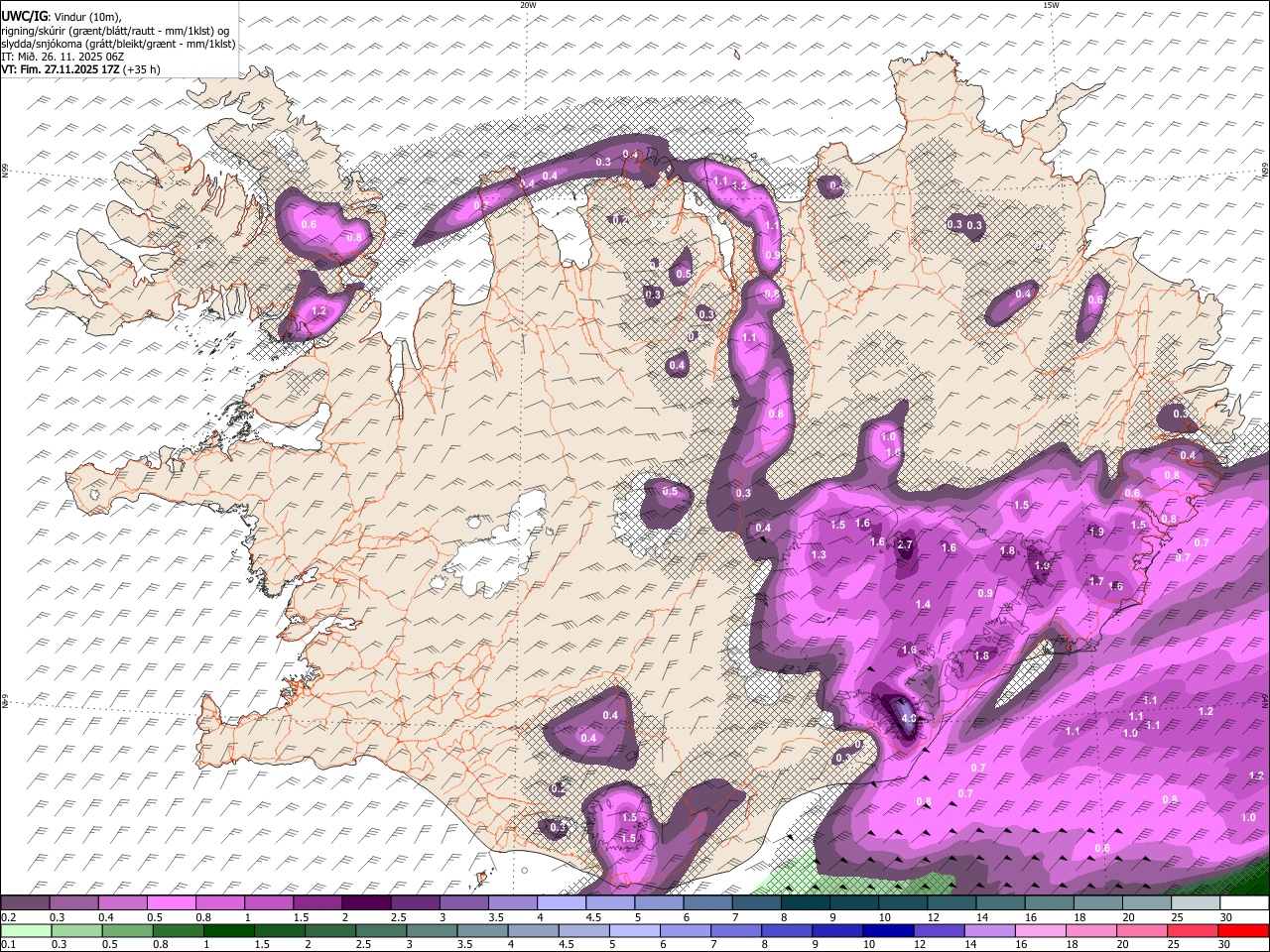Pick the deep blue 10 swatch in lower legend
The height and width of the screenshot is (952, 1270).
point(889,930)
